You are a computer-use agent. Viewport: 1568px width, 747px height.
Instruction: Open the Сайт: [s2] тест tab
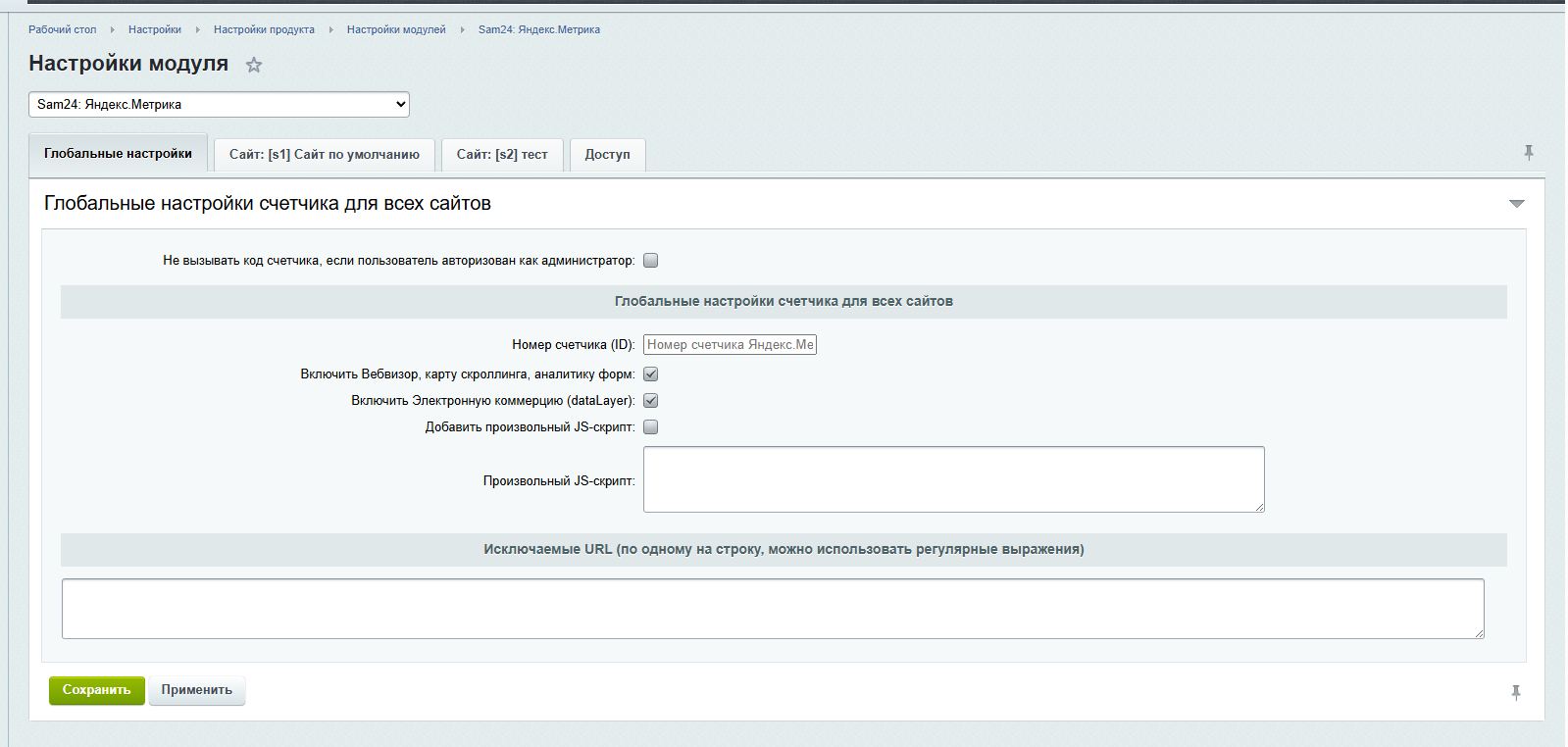(x=502, y=155)
